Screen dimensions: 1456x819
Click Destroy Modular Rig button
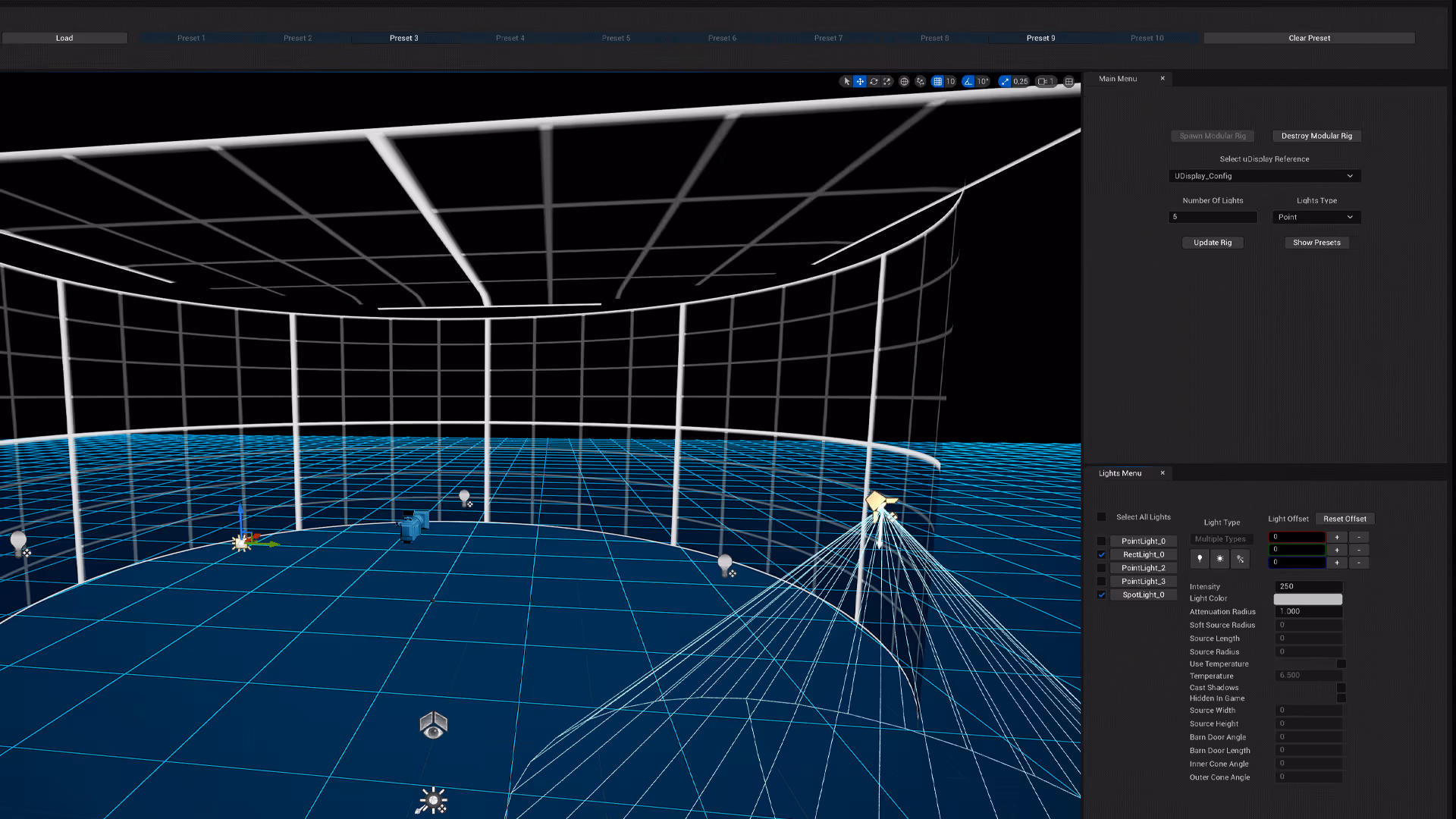click(1316, 136)
